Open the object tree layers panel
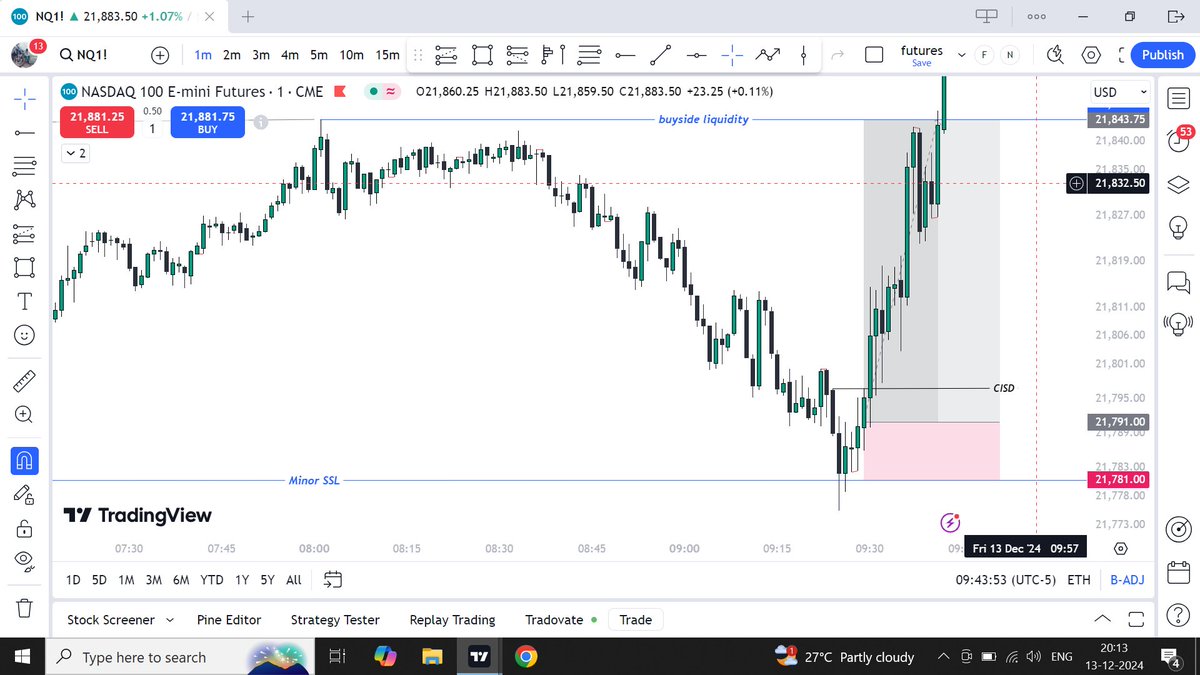The image size is (1200, 675). tap(1178, 185)
